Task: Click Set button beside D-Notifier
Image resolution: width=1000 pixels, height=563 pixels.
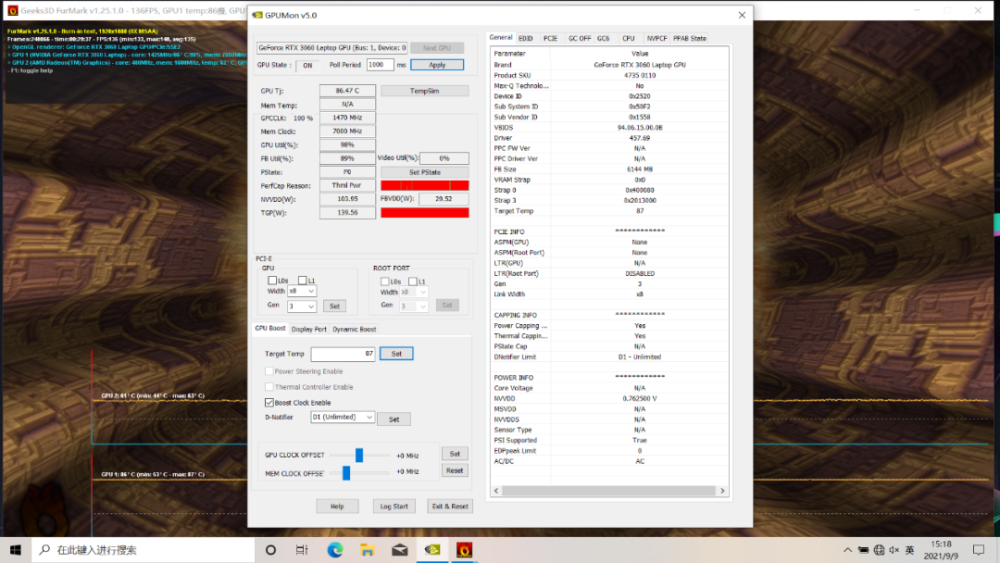Action: pos(393,419)
